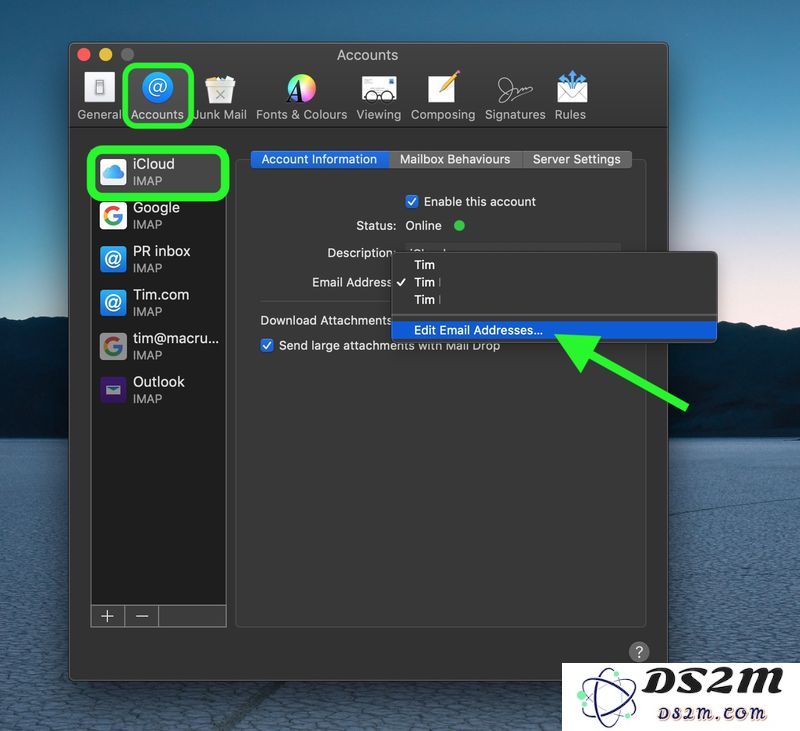Switch to Account Information tab
800x731 pixels.
[x=319, y=159]
